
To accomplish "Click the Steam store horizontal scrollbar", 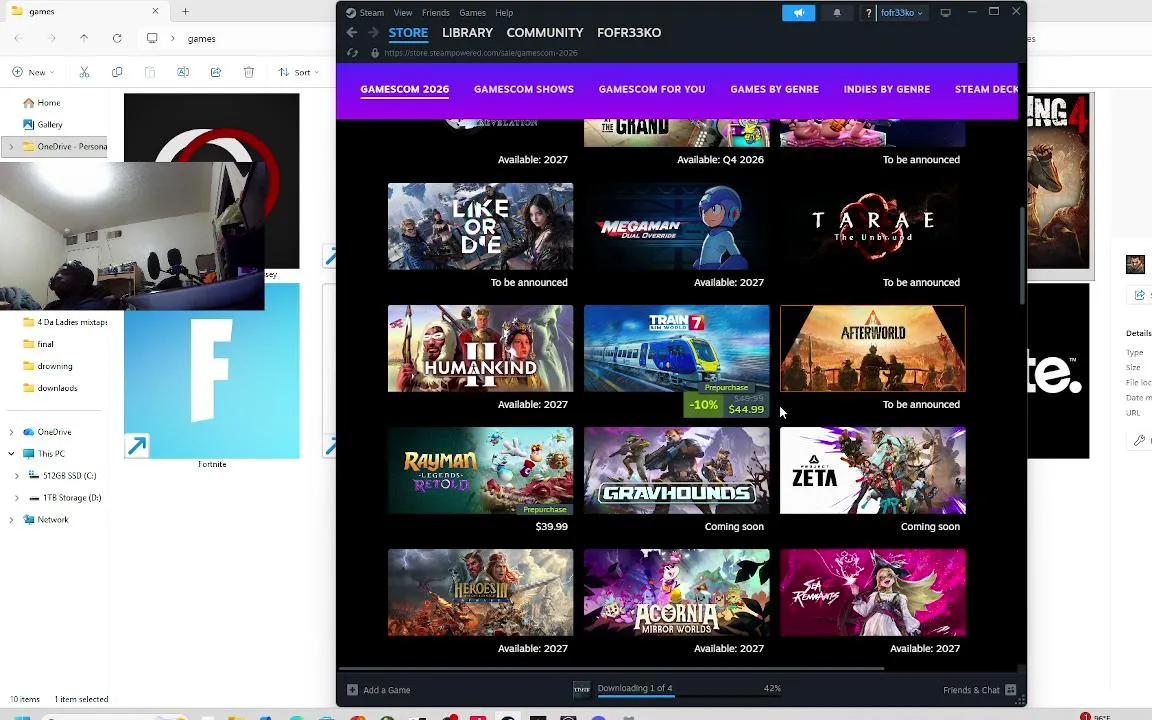I will [x=611, y=669].
